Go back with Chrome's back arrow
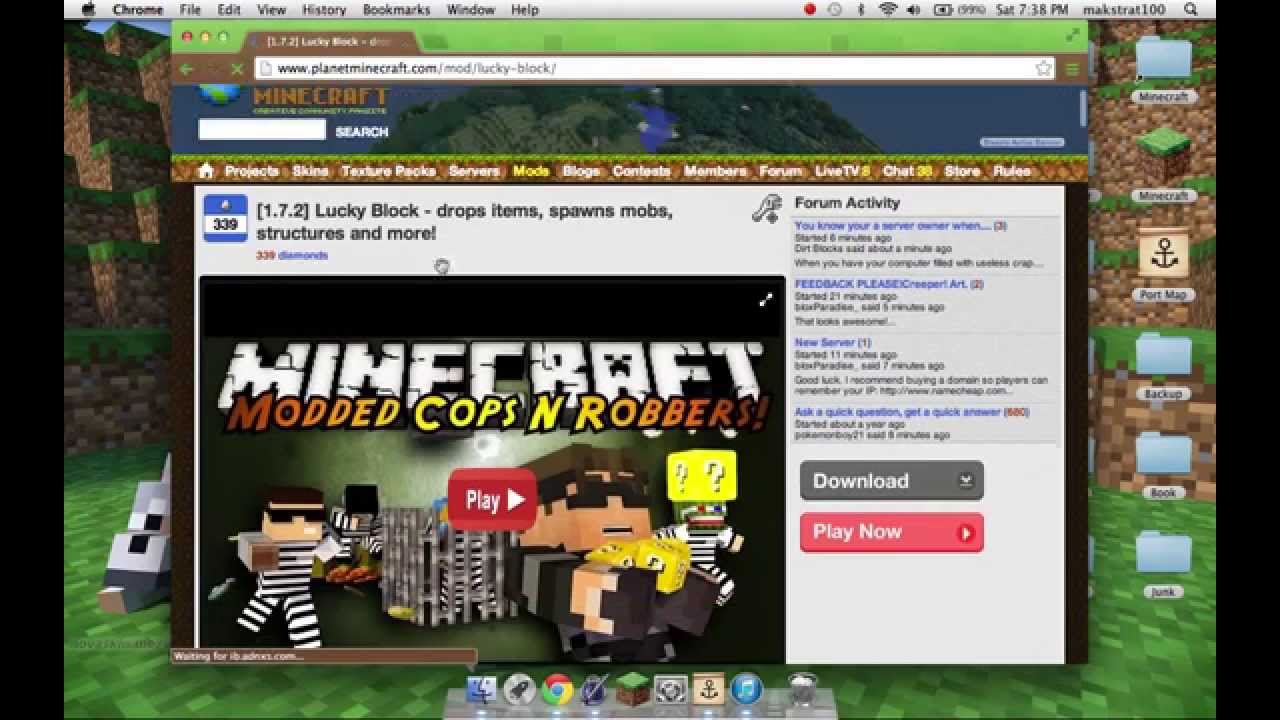This screenshot has width=1280, height=720. (x=187, y=68)
